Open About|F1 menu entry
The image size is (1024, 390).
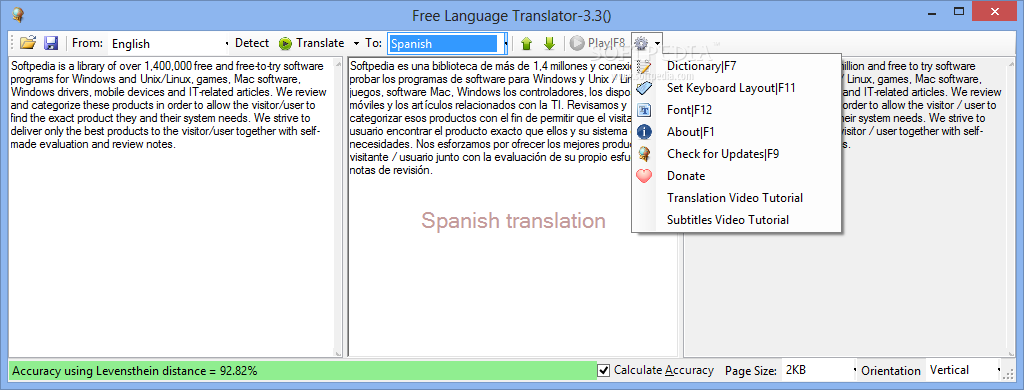coord(736,132)
